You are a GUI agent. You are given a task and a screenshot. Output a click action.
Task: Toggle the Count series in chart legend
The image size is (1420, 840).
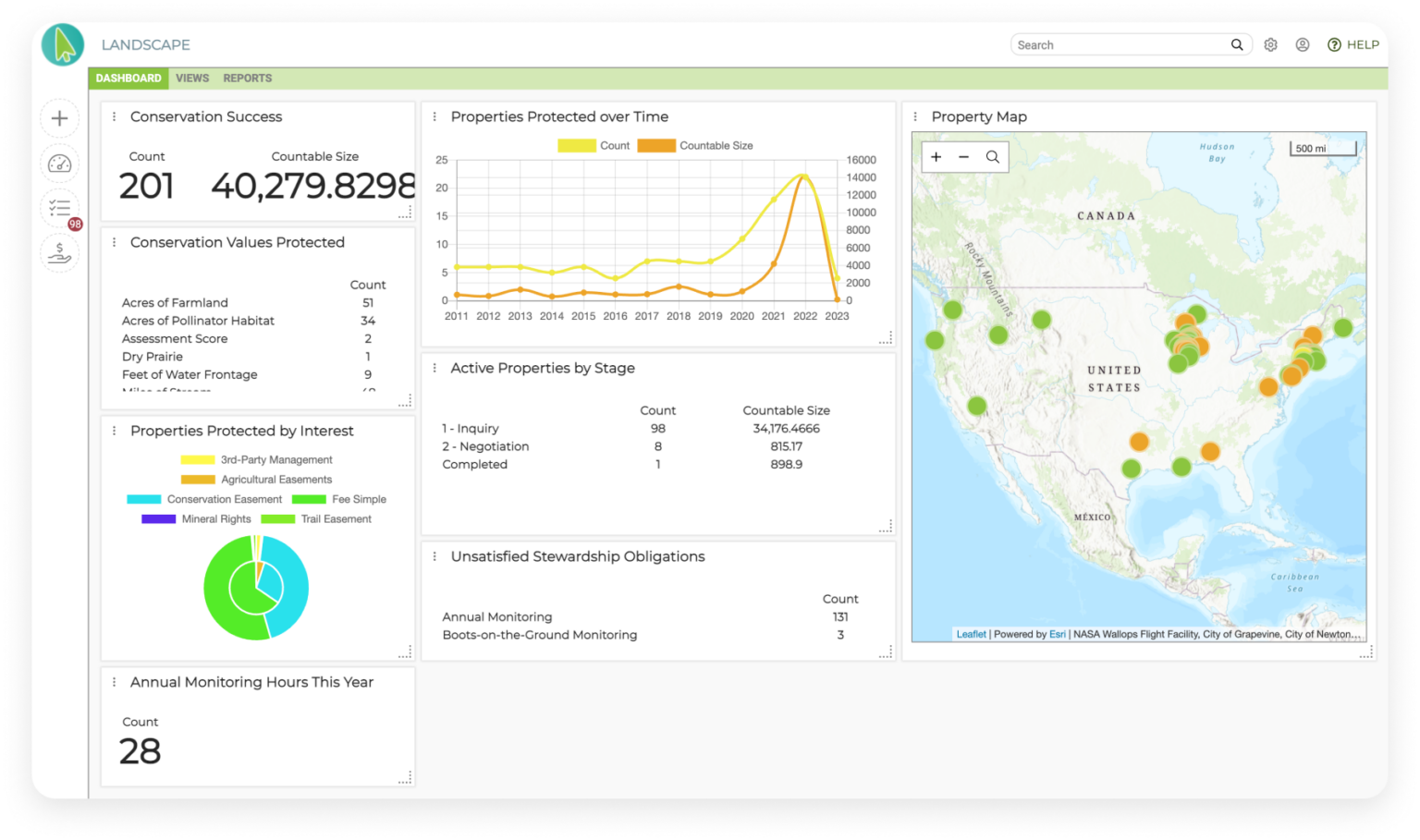594,146
